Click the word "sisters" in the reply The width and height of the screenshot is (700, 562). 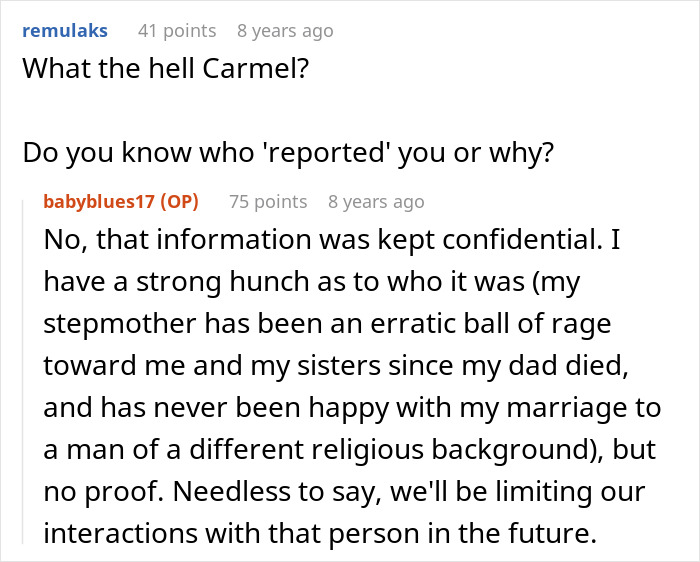339,366
